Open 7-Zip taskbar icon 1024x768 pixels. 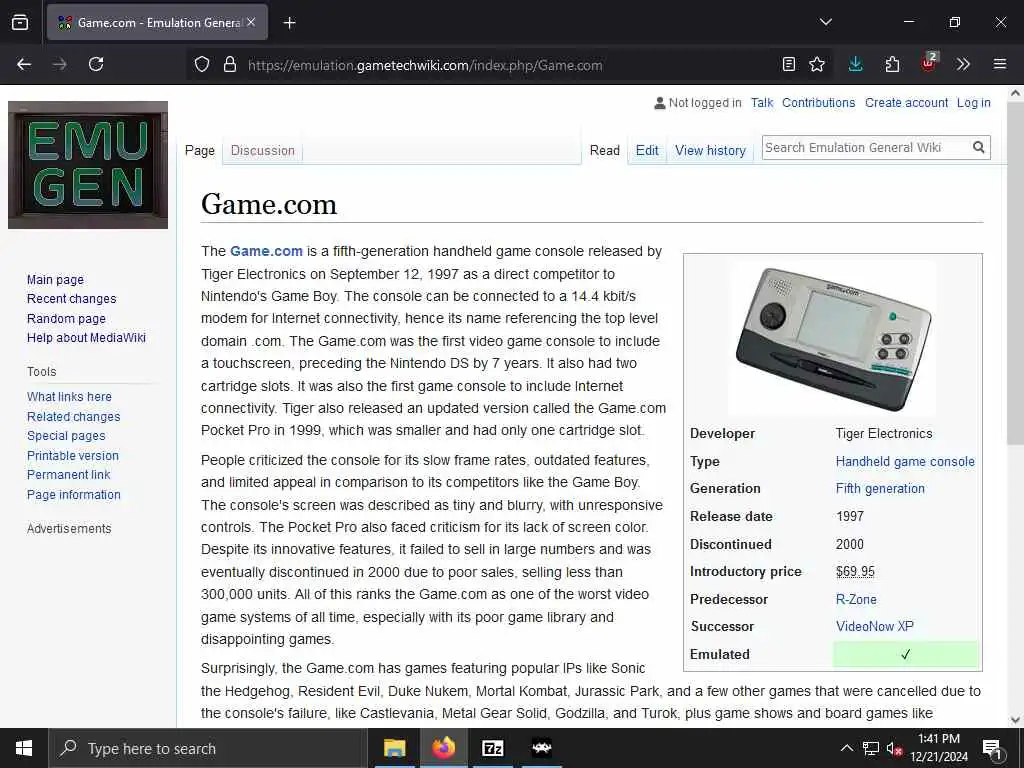pos(492,748)
